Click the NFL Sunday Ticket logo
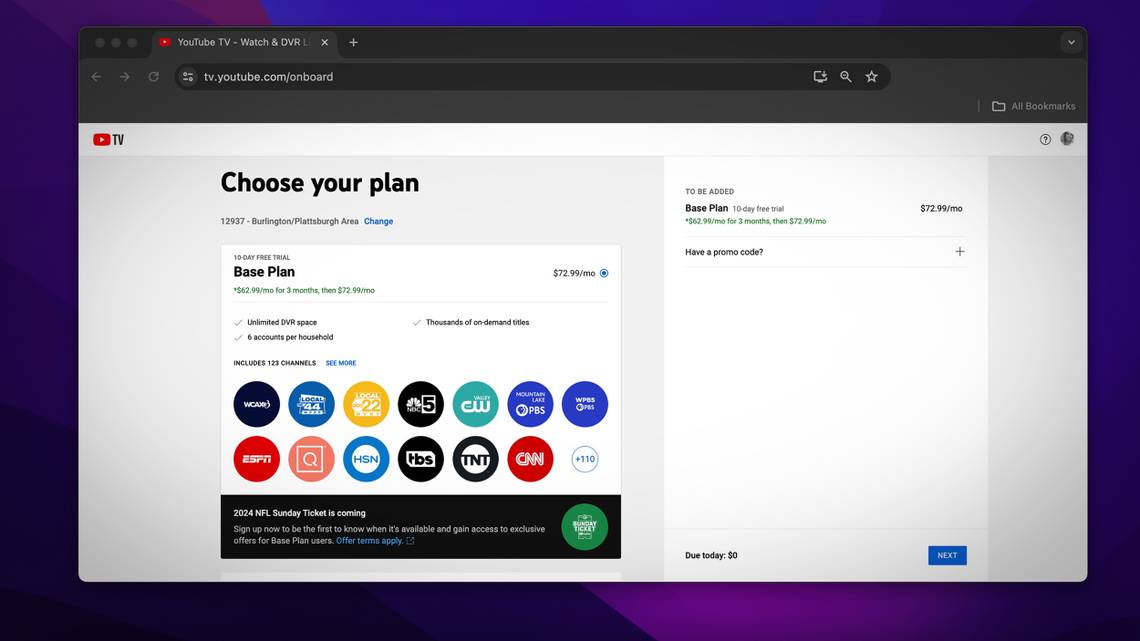Screen dimensions: 1140x641 585,527
